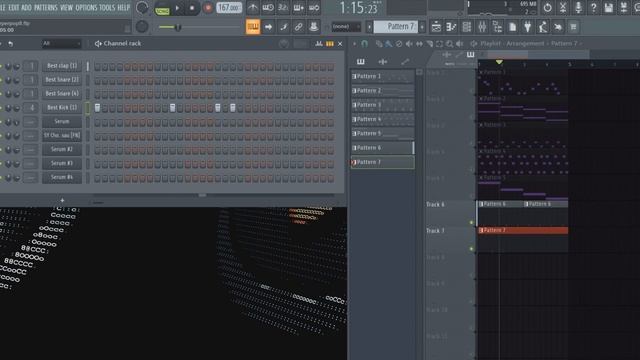
Task: Open the Piano roll window icon
Action: coord(451,27)
